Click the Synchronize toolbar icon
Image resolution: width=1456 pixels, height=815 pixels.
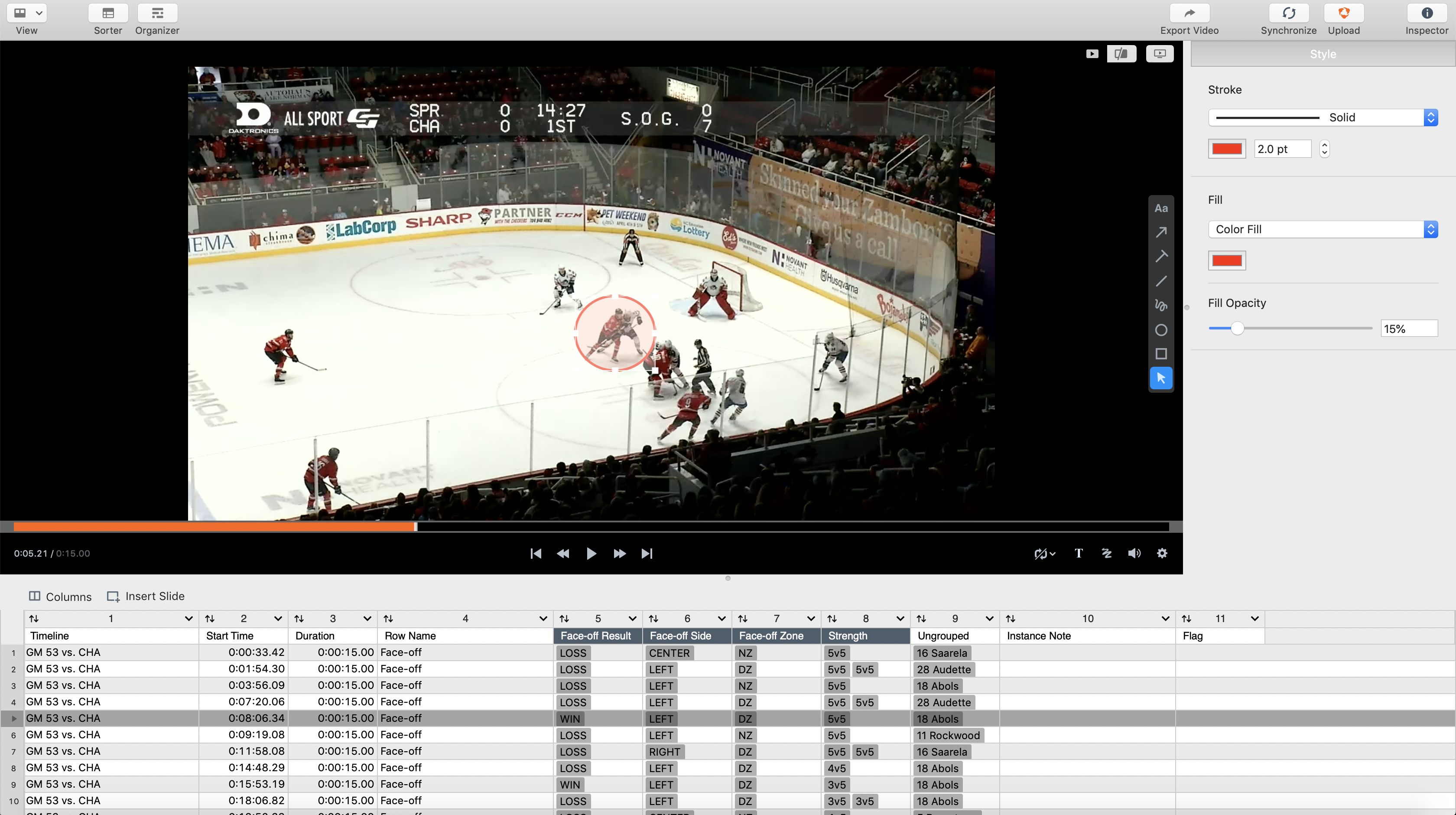coord(1288,13)
